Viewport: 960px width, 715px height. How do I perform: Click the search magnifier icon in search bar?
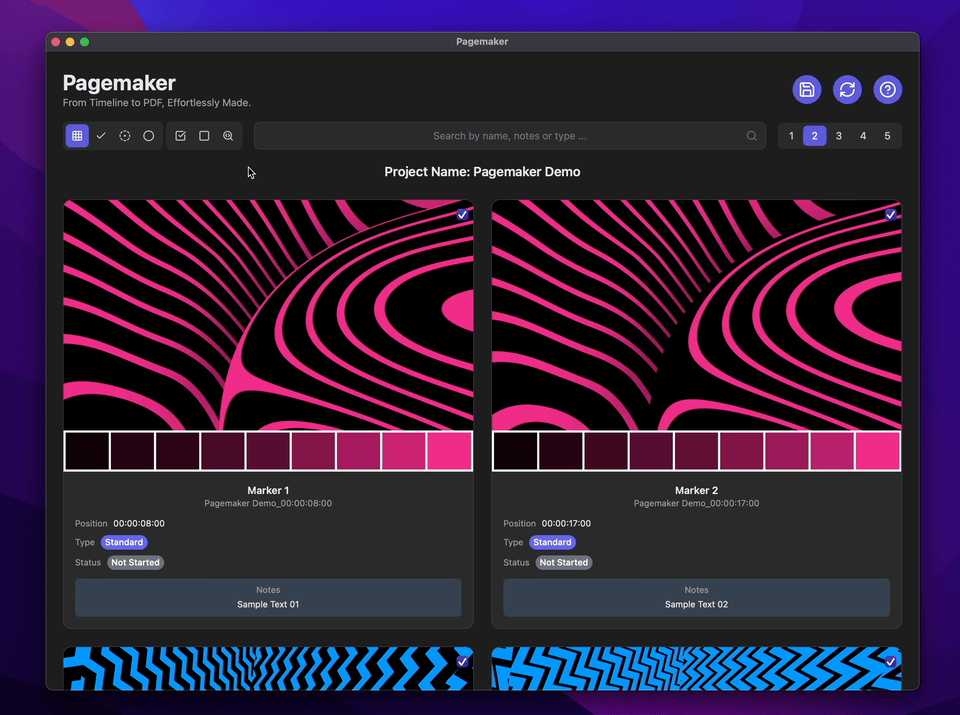click(751, 136)
